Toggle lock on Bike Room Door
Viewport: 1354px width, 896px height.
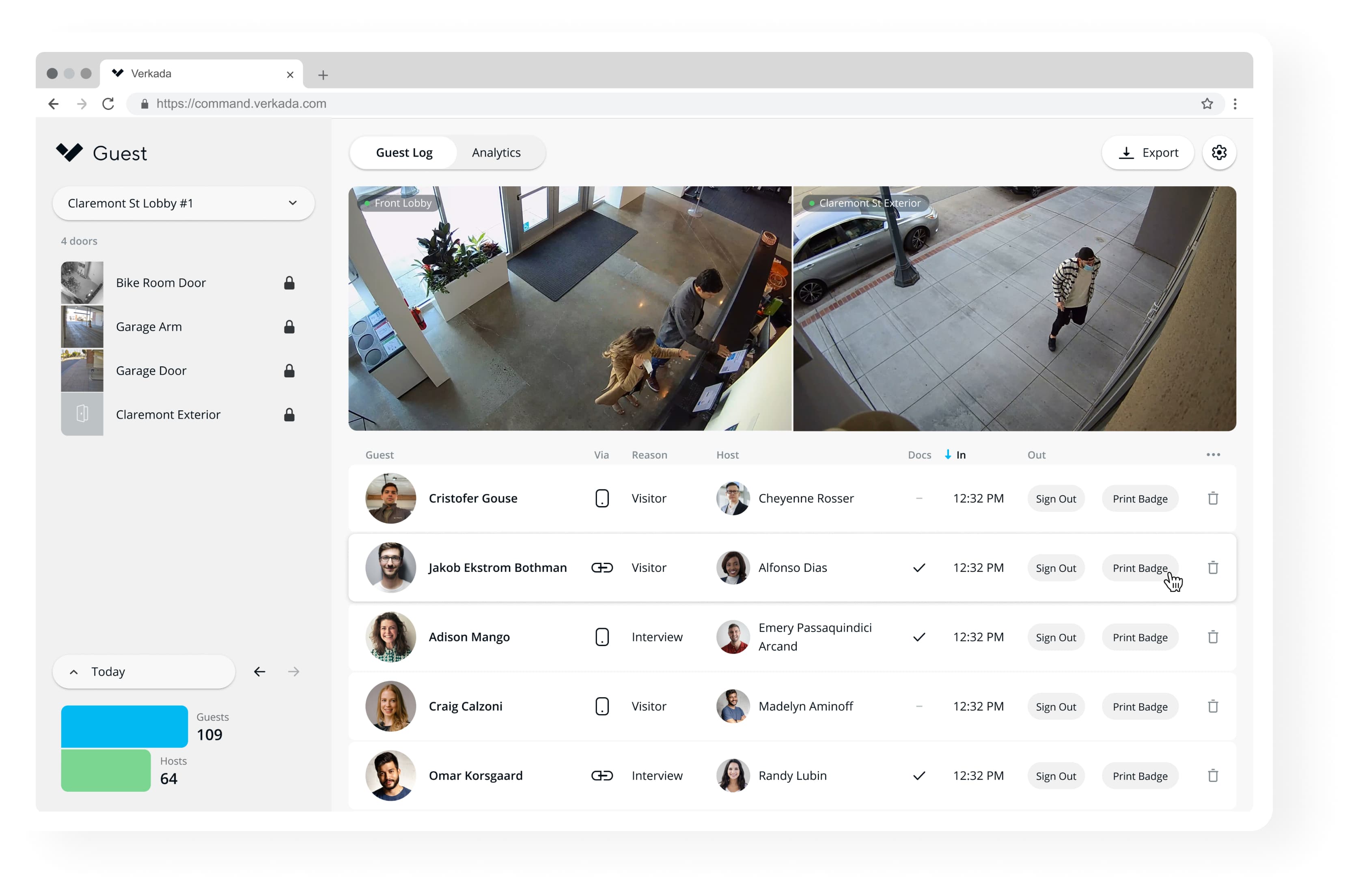pos(289,283)
